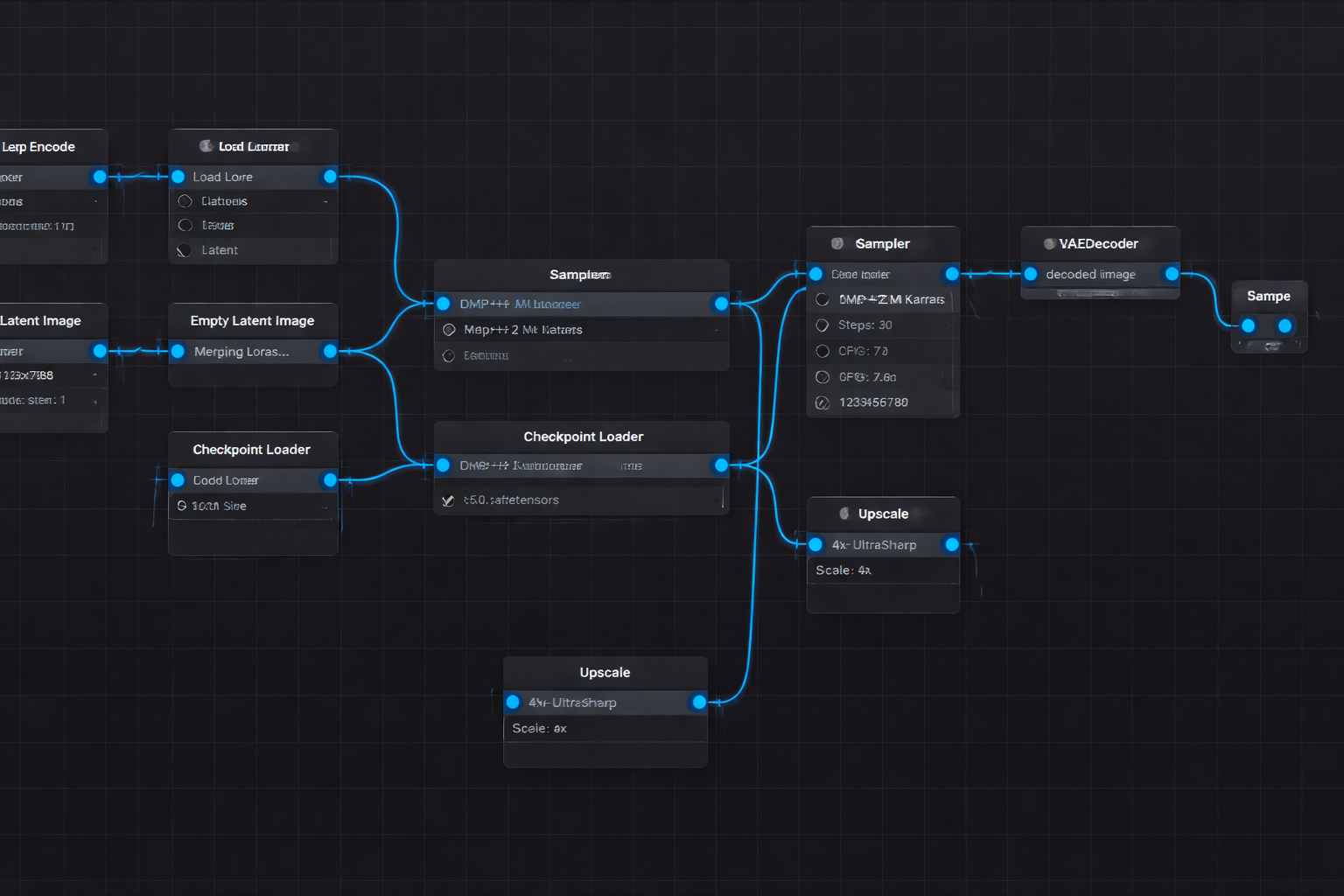Click the Steps: 30 row icon in Sampler
Image resolution: width=1344 pixels, height=896 pixels.
coord(822,325)
